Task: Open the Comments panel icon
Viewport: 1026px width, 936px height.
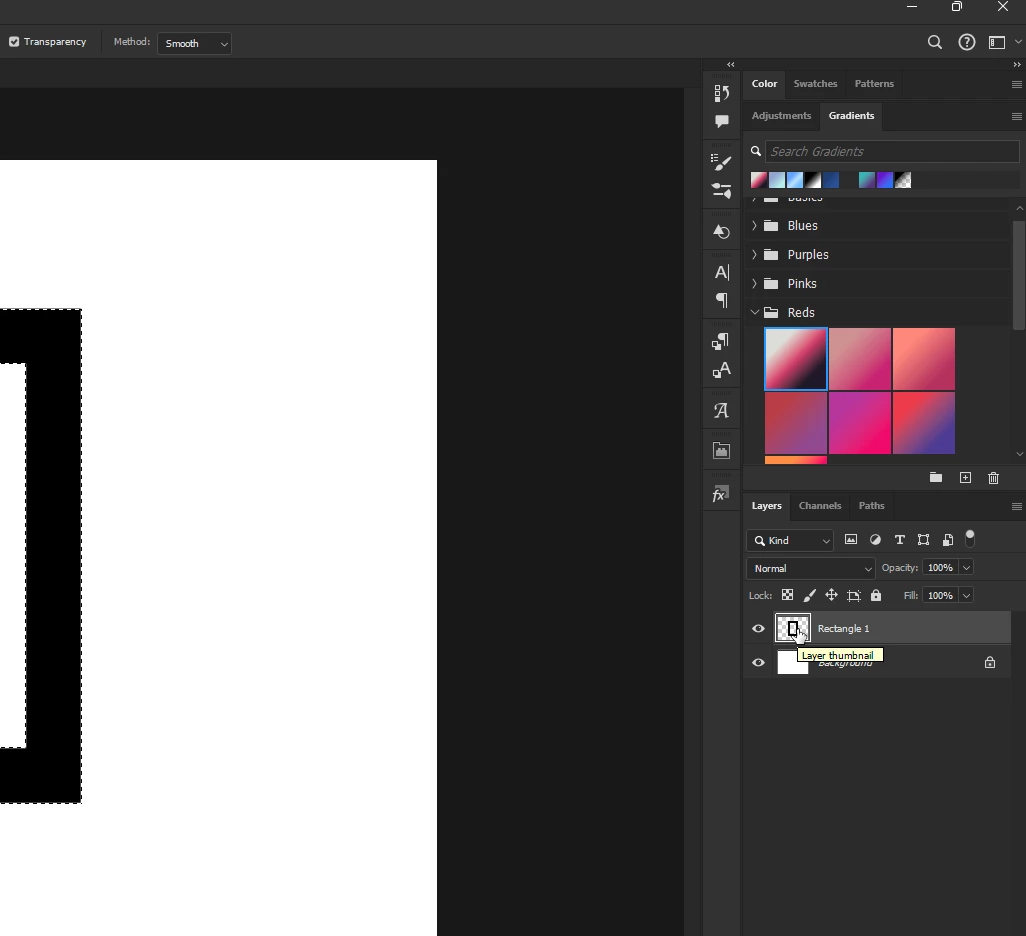Action: (x=721, y=122)
